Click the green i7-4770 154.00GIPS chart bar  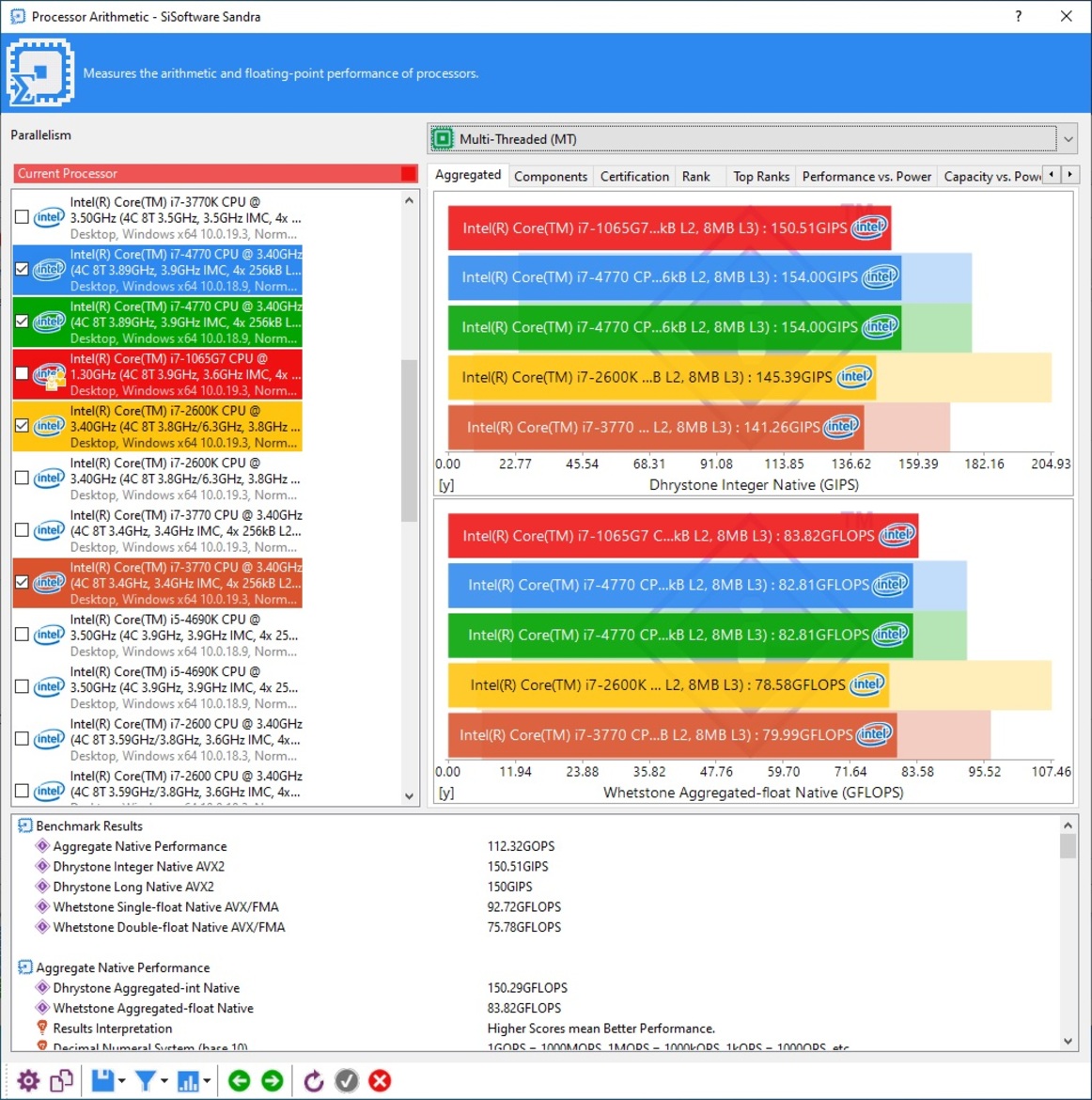click(675, 327)
